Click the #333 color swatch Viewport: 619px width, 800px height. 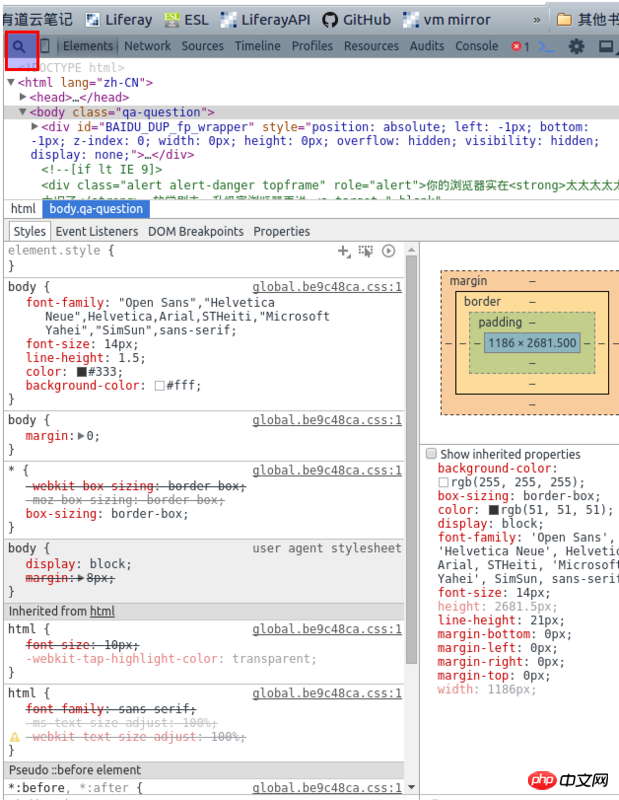click(82, 371)
